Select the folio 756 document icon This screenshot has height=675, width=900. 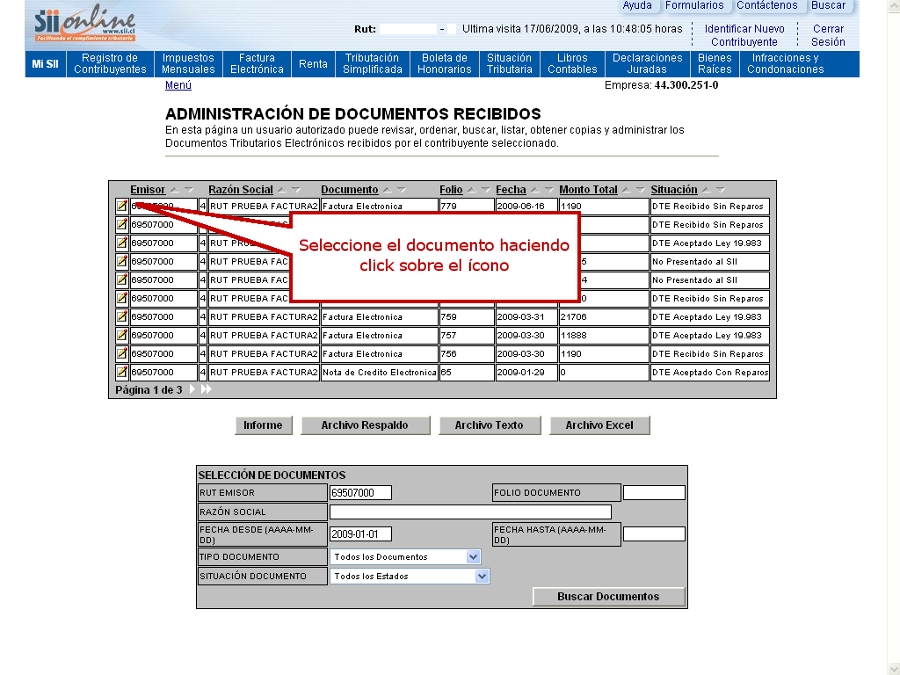click(x=122, y=354)
